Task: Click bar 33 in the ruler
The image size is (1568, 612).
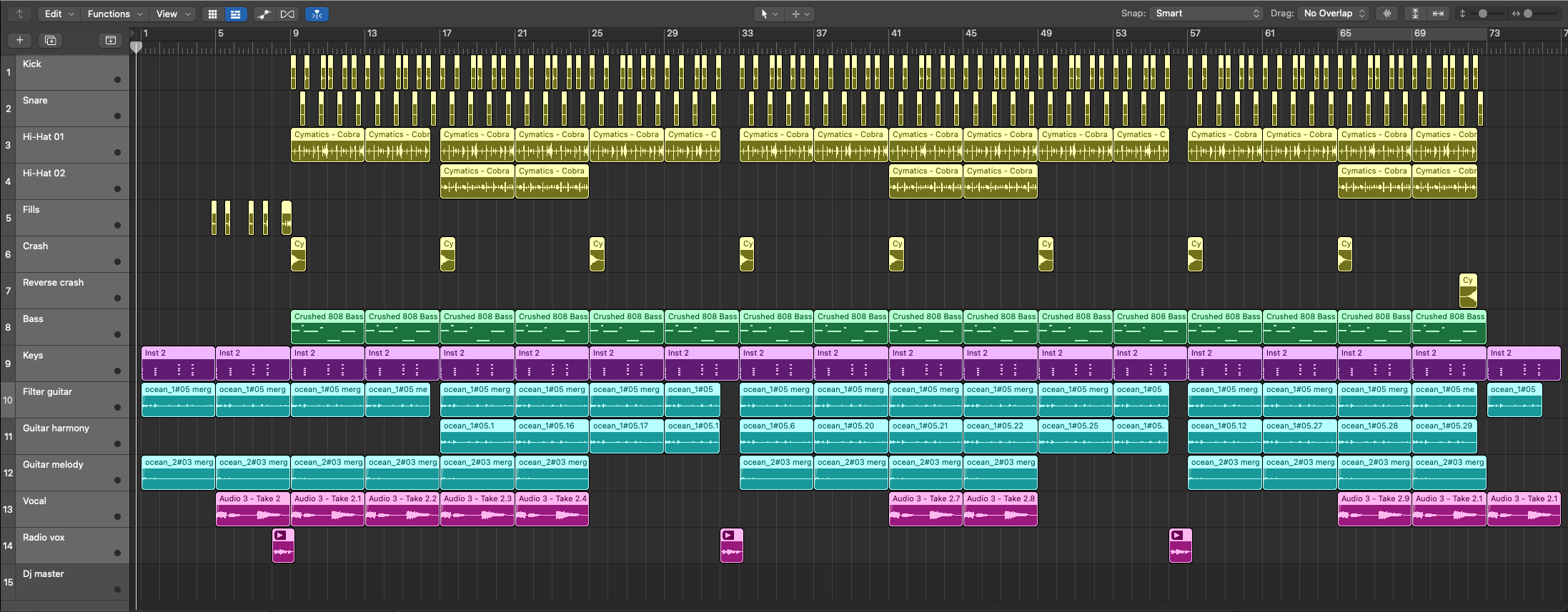Action: (748, 34)
